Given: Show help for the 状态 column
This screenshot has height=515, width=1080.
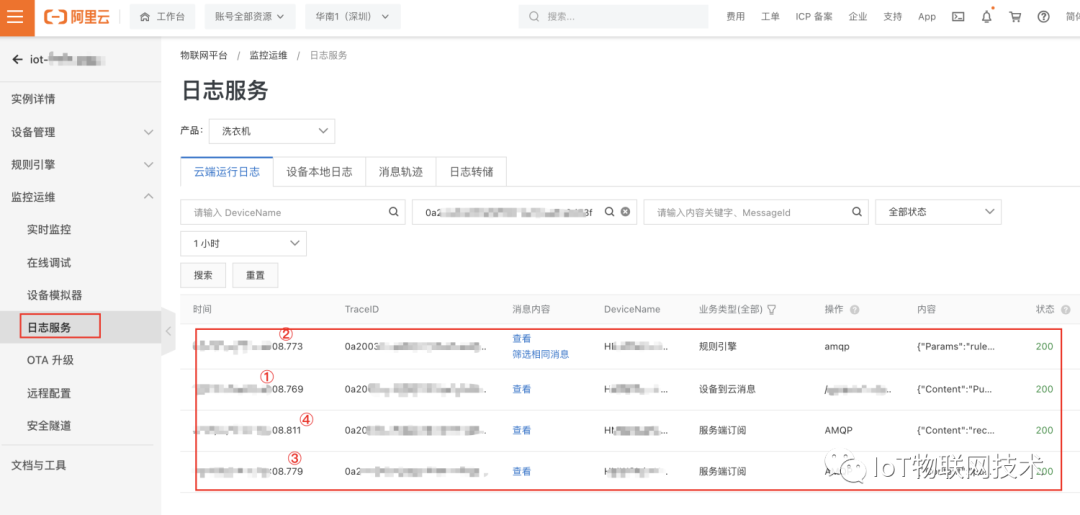Looking at the screenshot, I should tap(1066, 310).
